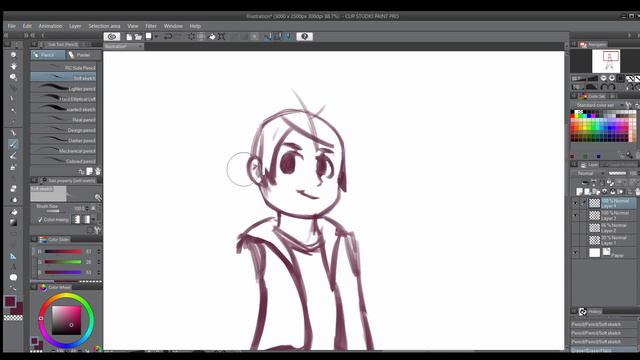Screen dimensions: 640x360
Task: Click the delete sub tool trash icon
Action: 98,171
